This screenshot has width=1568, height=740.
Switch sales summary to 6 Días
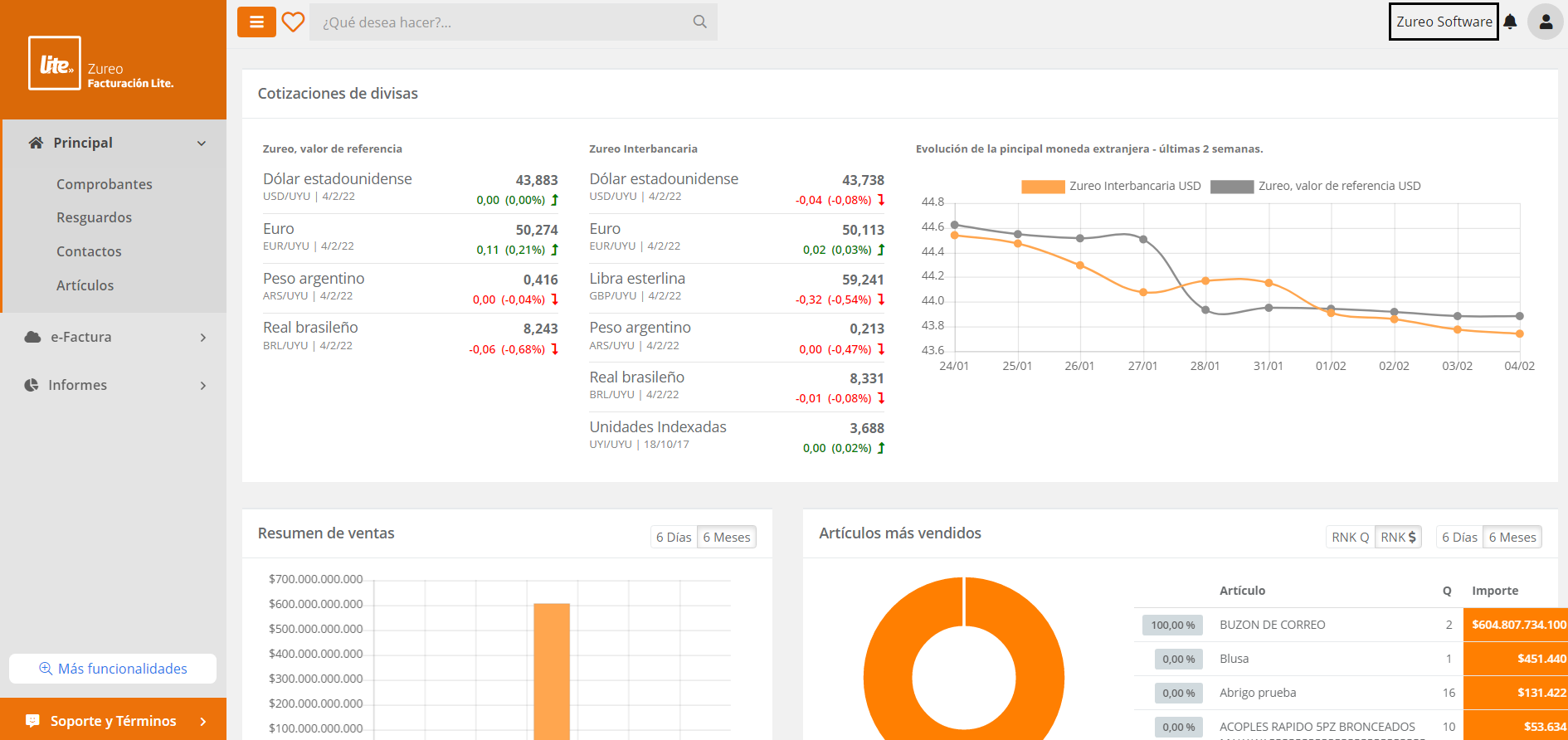coord(673,538)
